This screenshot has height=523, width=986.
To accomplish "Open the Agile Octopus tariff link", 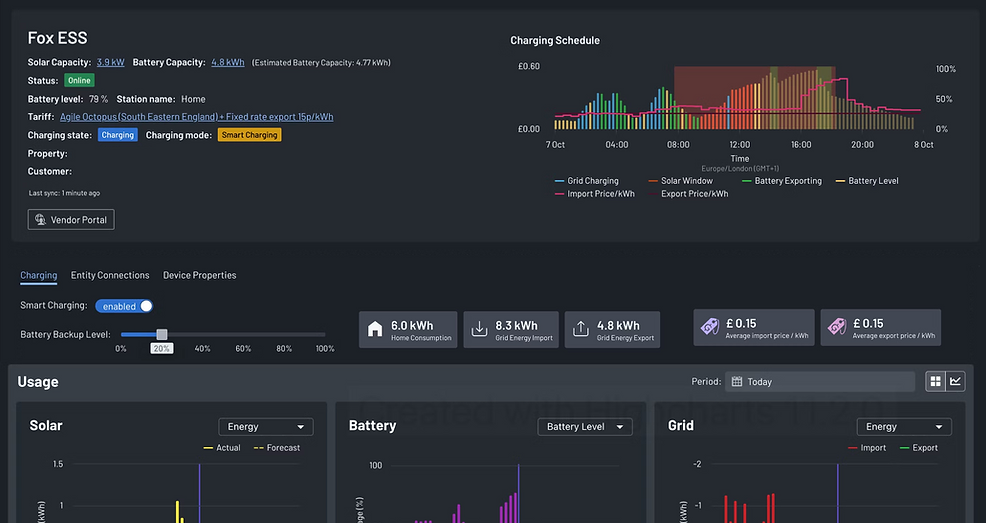I will (x=196, y=117).
